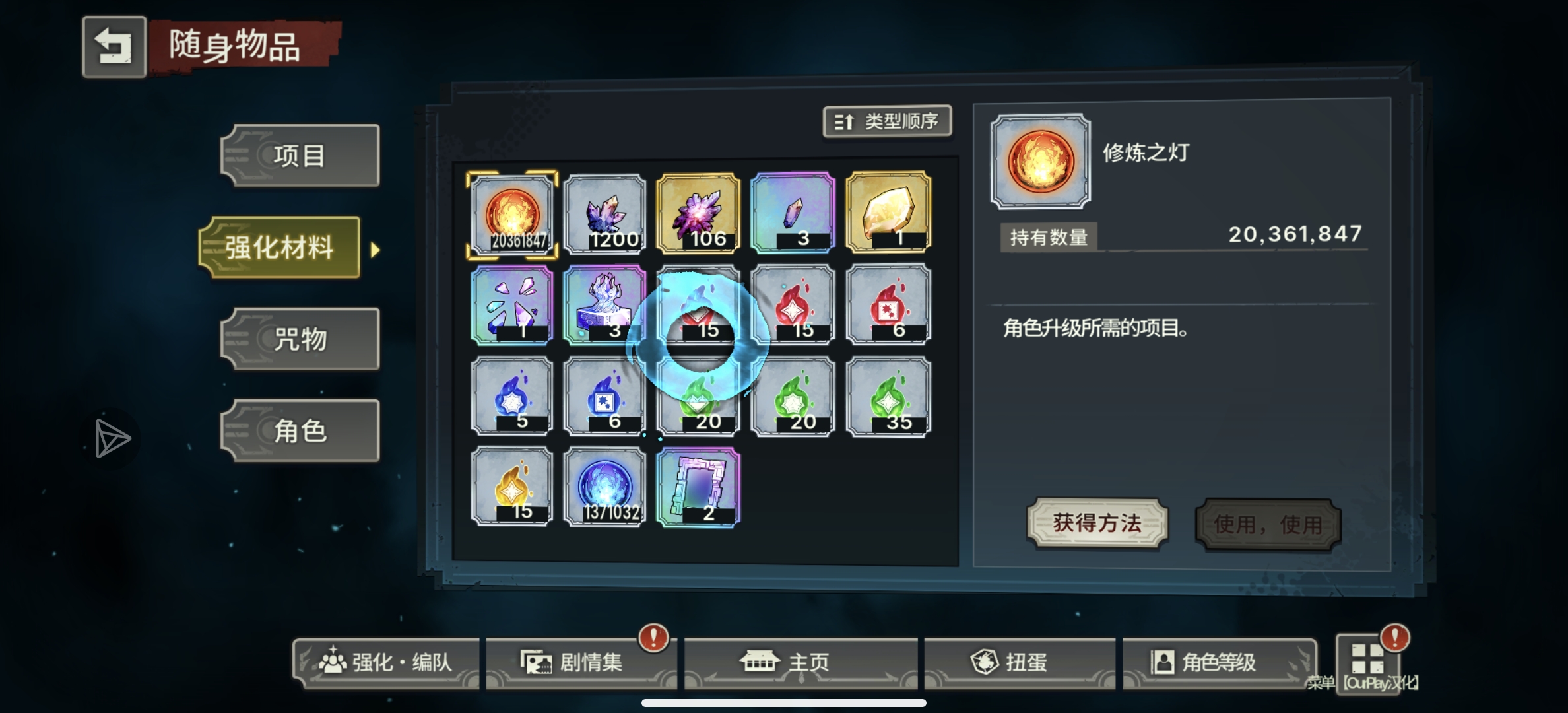Select the purple crystal item with 1200
This screenshot has width=1568, height=713.
click(605, 213)
